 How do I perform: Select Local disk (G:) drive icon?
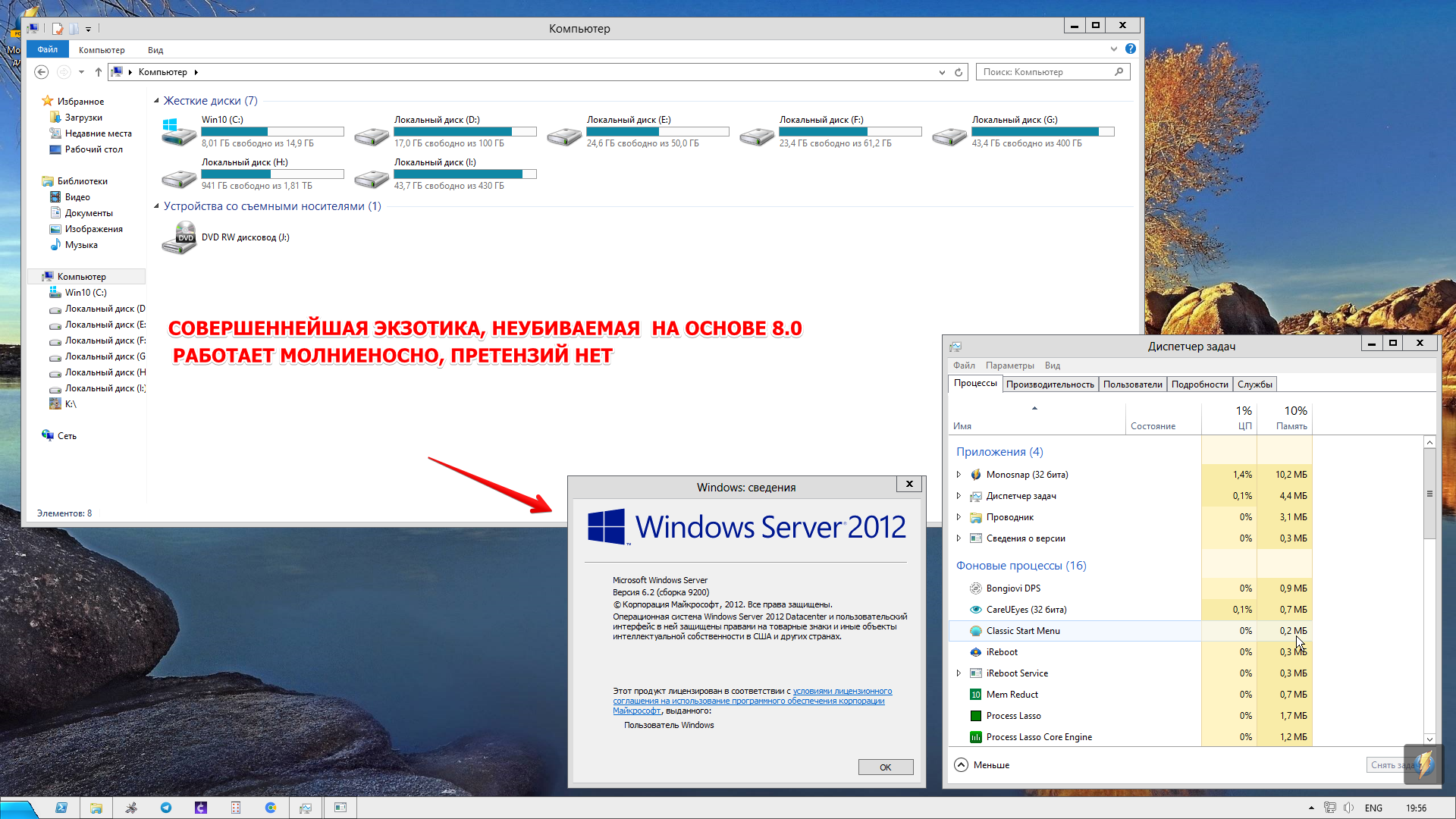pyautogui.click(x=949, y=136)
